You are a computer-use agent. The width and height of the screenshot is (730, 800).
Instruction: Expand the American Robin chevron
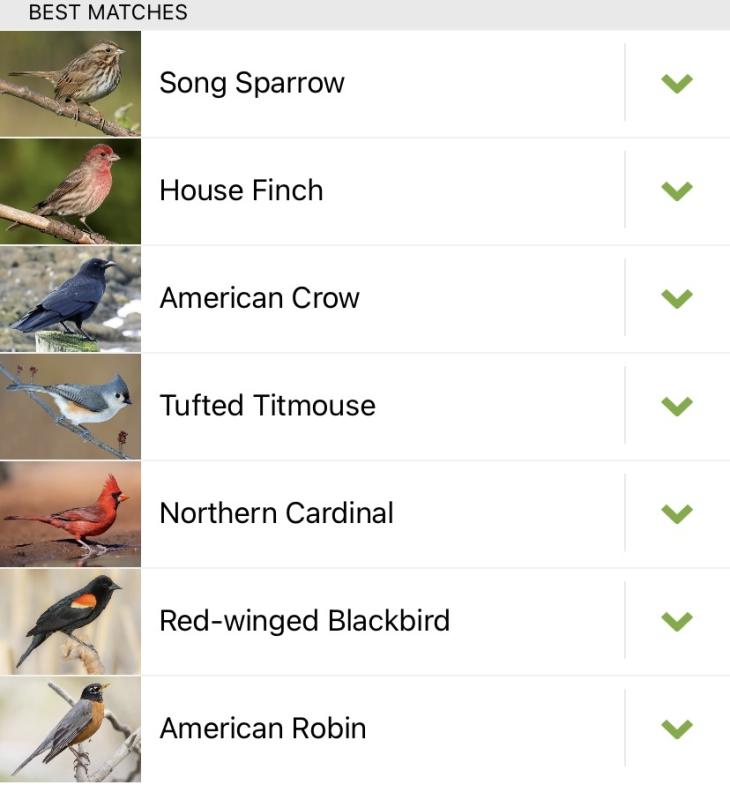pos(677,728)
